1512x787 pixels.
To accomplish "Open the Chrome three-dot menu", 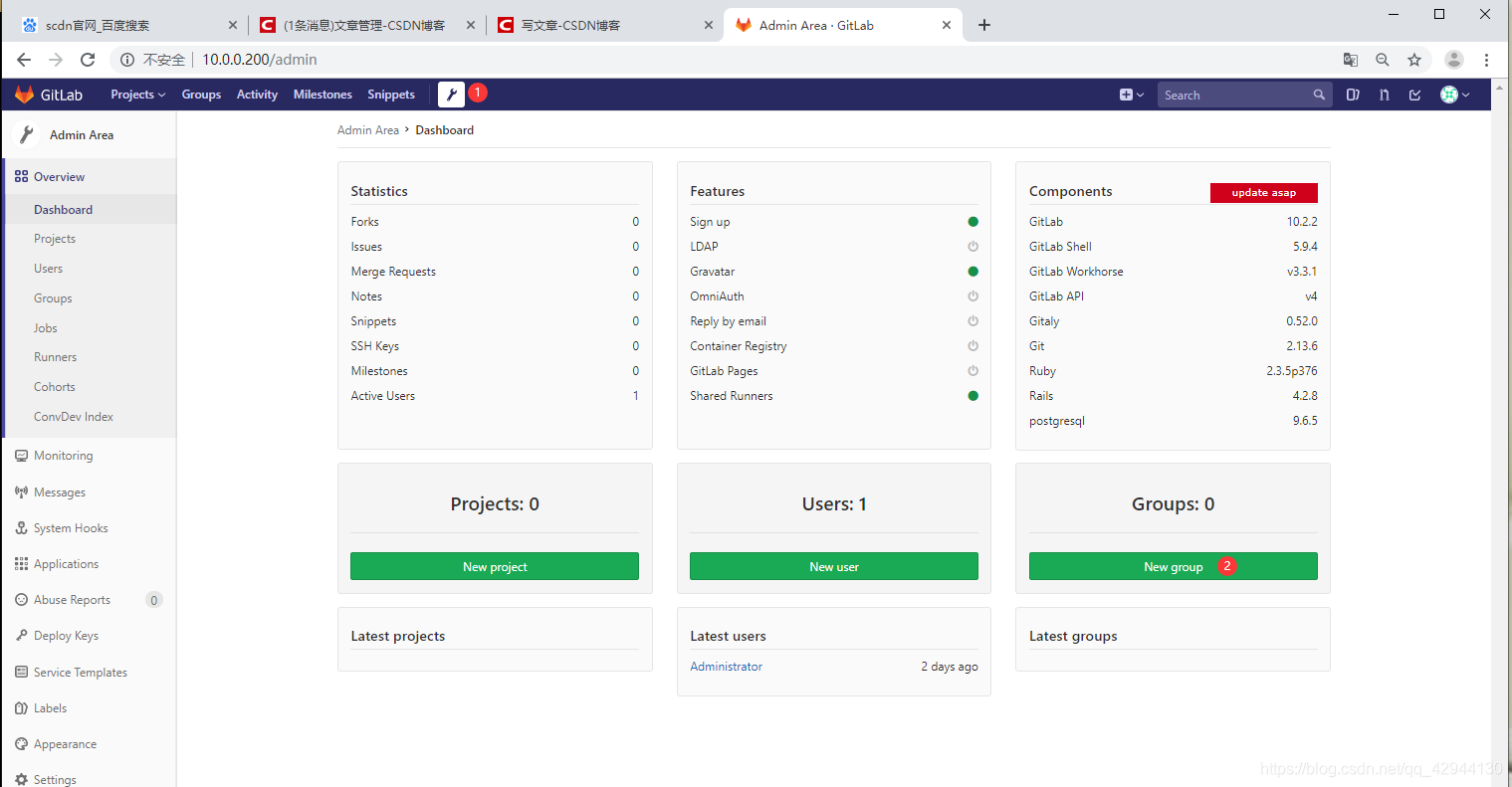I will 1486,60.
